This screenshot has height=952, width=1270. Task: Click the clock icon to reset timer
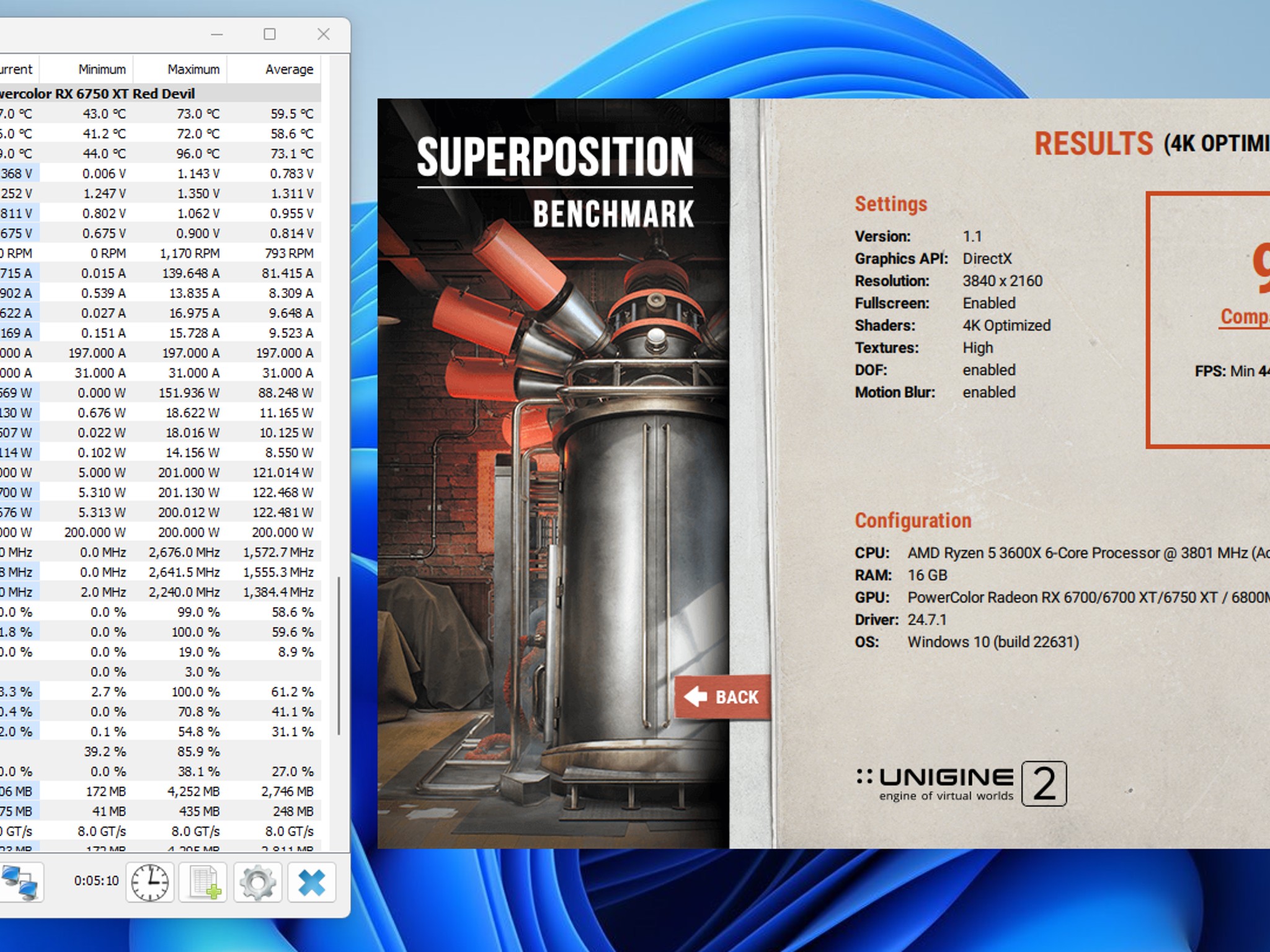[x=149, y=882]
